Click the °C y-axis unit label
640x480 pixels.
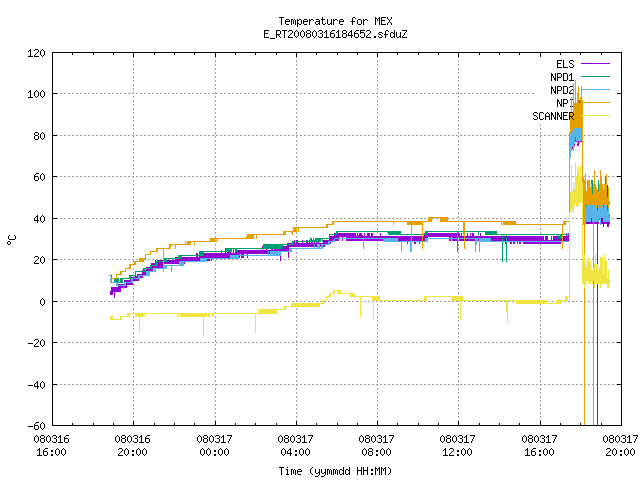pyautogui.click(x=12, y=240)
